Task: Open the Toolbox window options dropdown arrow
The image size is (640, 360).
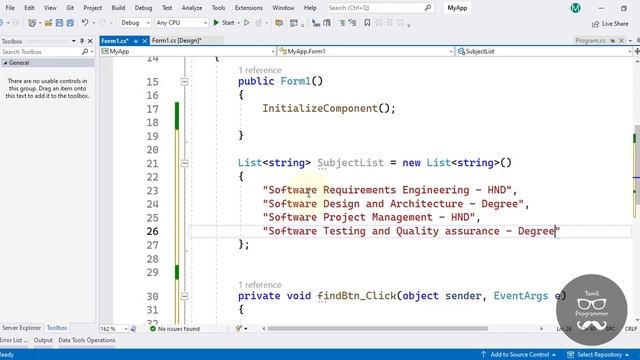Action: point(73,41)
